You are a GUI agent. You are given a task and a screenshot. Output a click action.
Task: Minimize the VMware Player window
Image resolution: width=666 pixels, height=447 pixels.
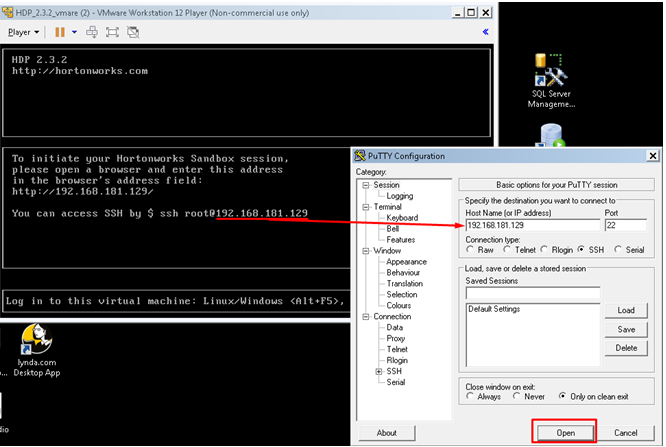(x=457, y=13)
